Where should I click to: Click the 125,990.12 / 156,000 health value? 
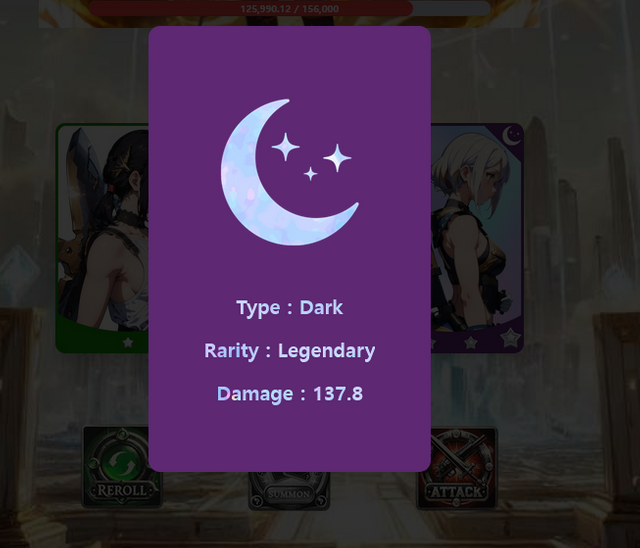click(289, 9)
